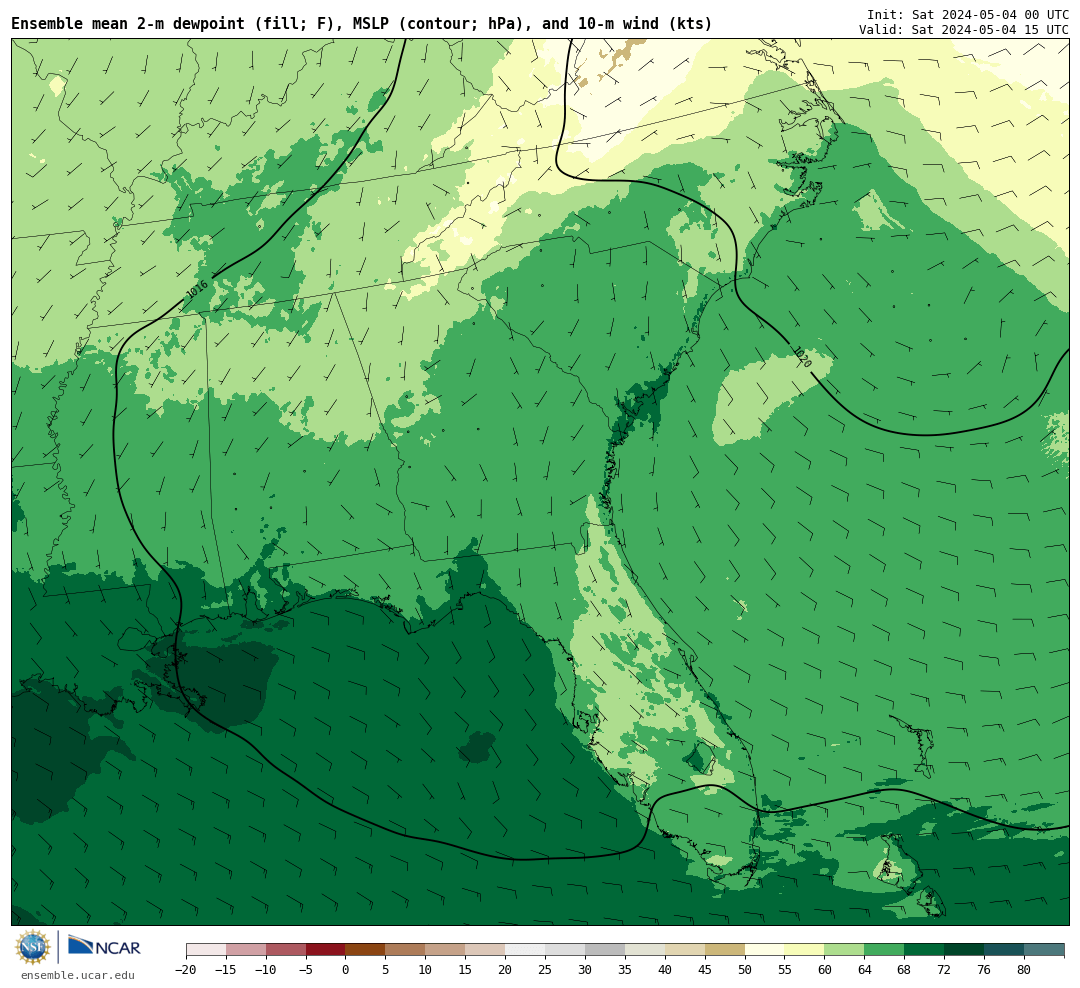Click the gray-teal swatch right of 80
The width and height of the screenshot is (1080, 988).
point(1045,950)
